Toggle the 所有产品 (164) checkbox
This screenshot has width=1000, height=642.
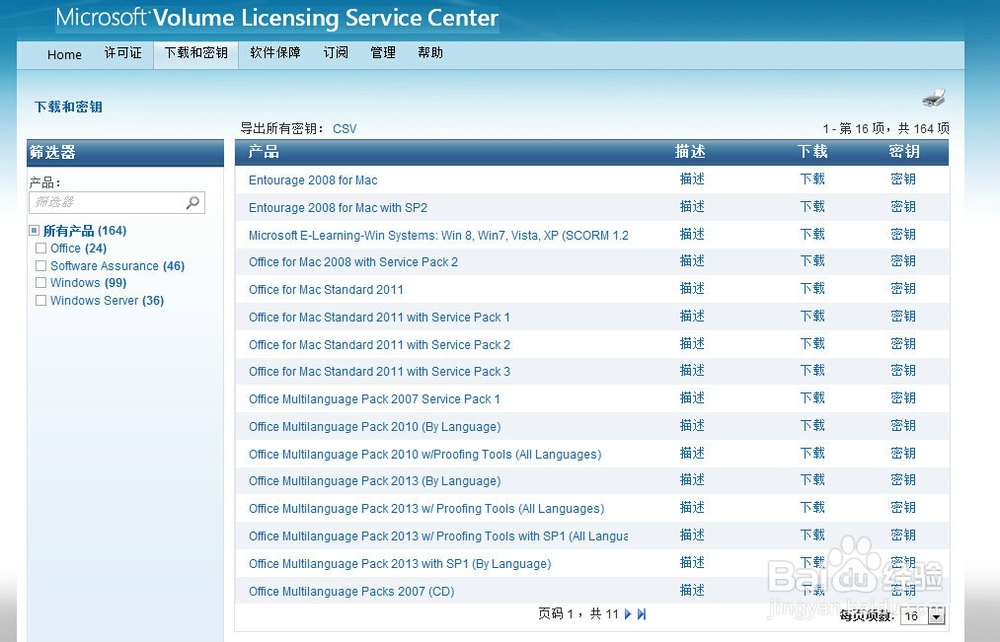[34, 230]
